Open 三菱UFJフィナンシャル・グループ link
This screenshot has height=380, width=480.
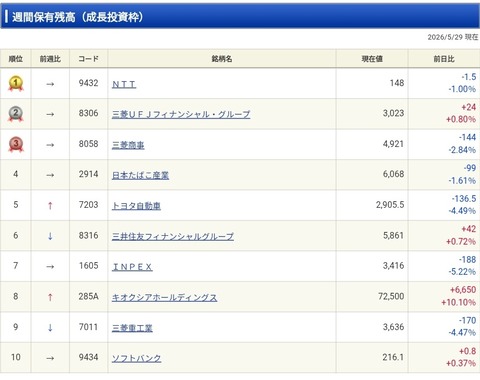[x=181, y=115]
